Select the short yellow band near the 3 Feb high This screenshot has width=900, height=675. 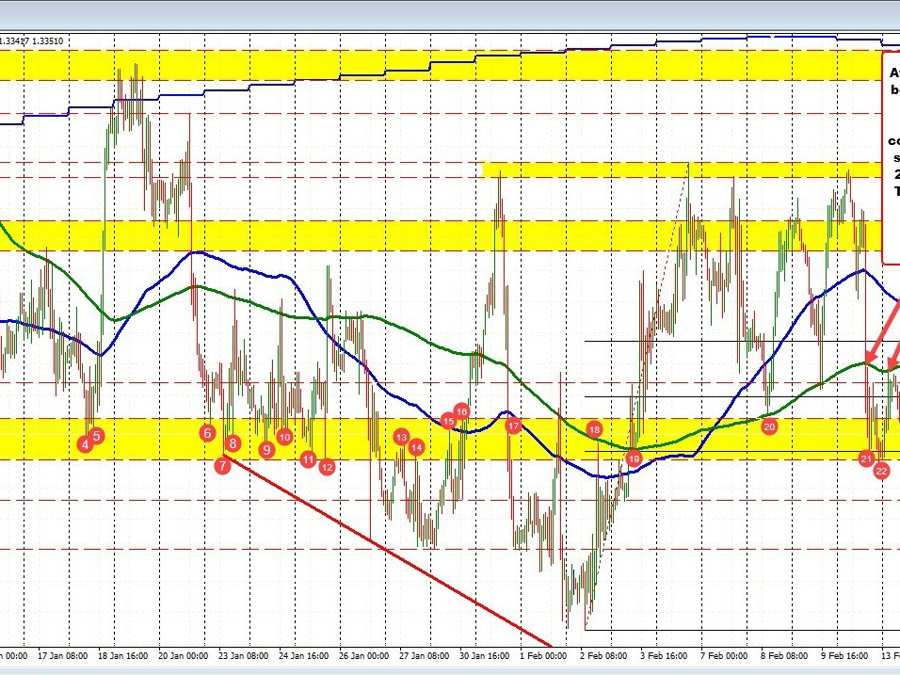coord(680,170)
